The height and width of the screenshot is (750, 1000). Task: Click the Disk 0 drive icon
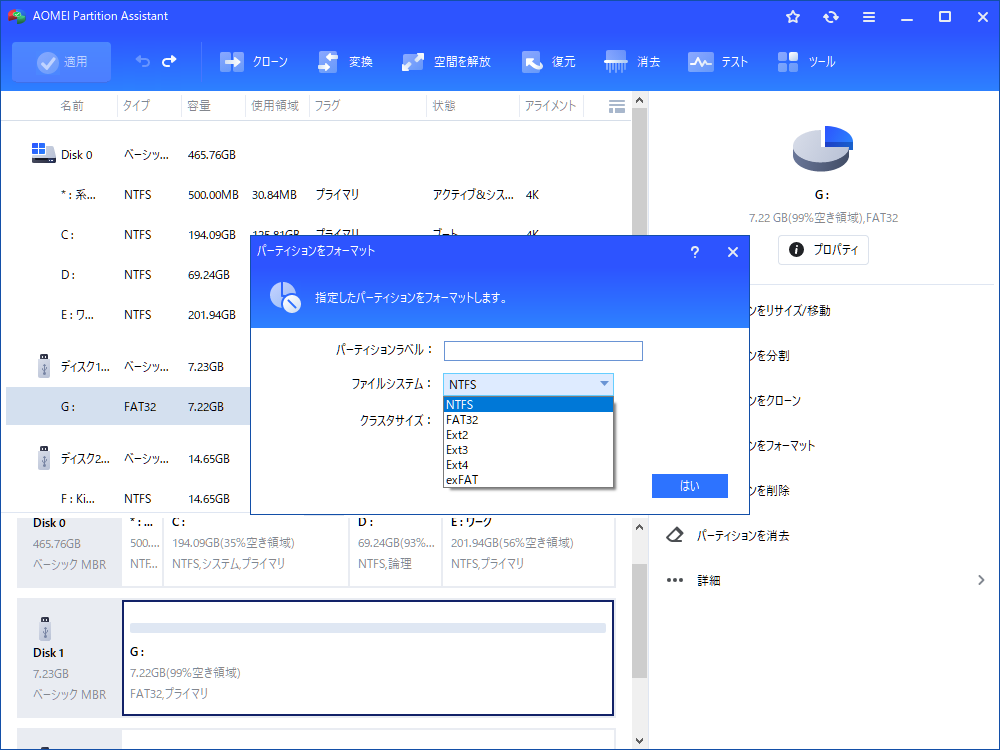coord(43,153)
